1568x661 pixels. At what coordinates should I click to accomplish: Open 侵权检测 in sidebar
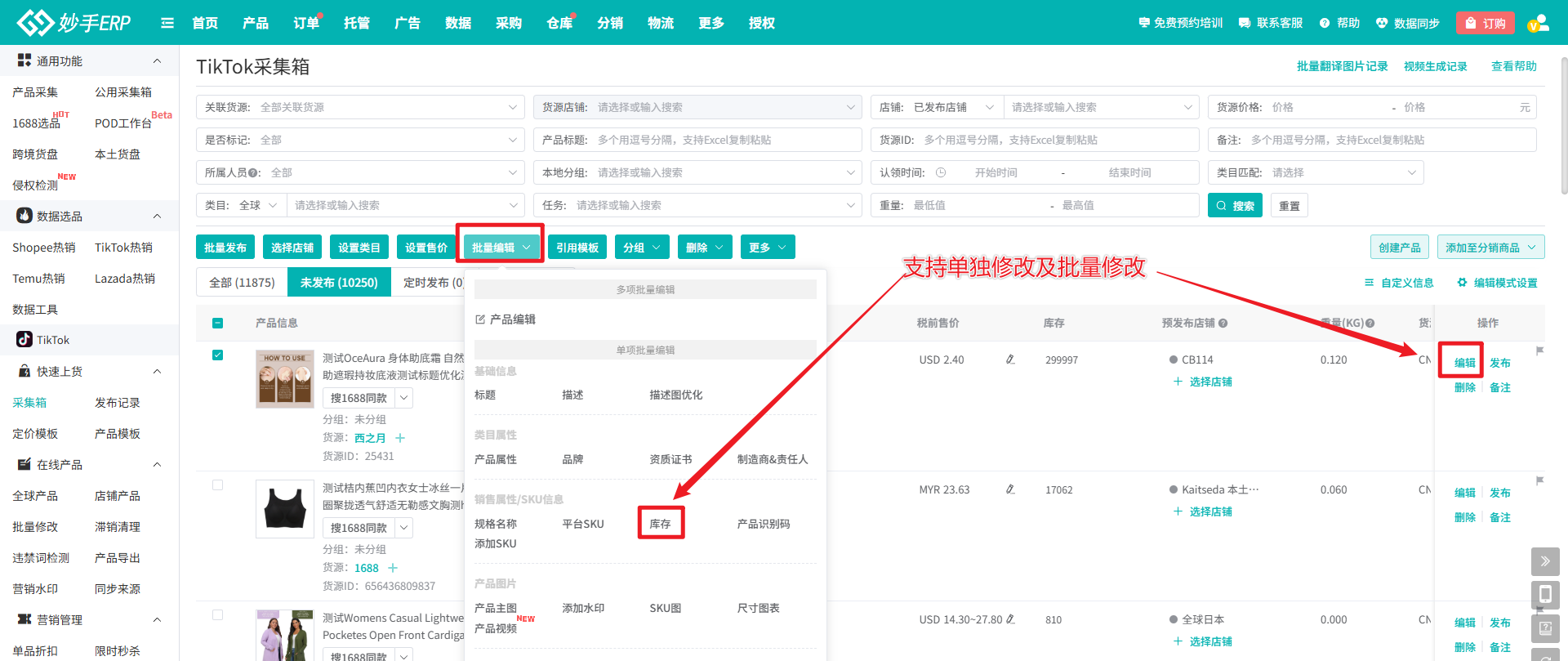35,185
